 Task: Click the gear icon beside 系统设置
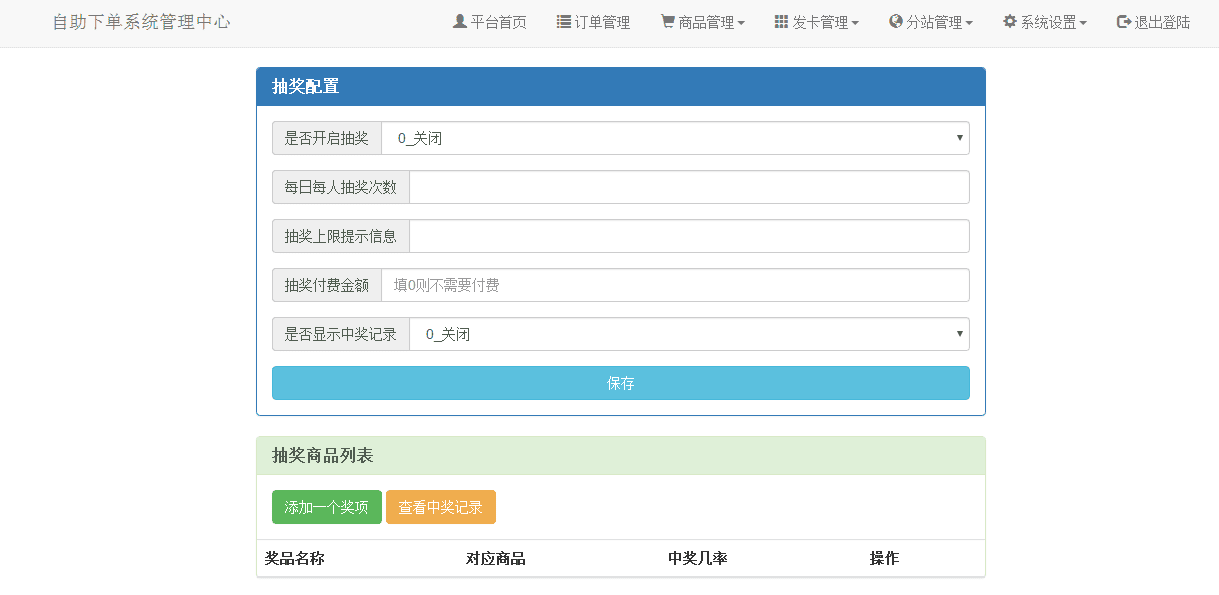pyautogui.click(x=1009, y=21)
